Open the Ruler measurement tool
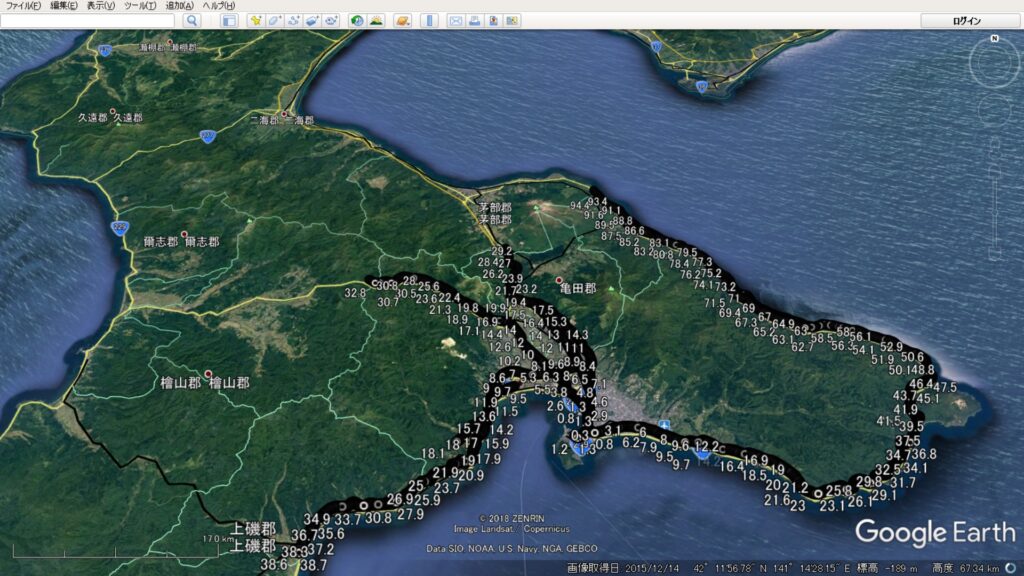 point(429,20)
